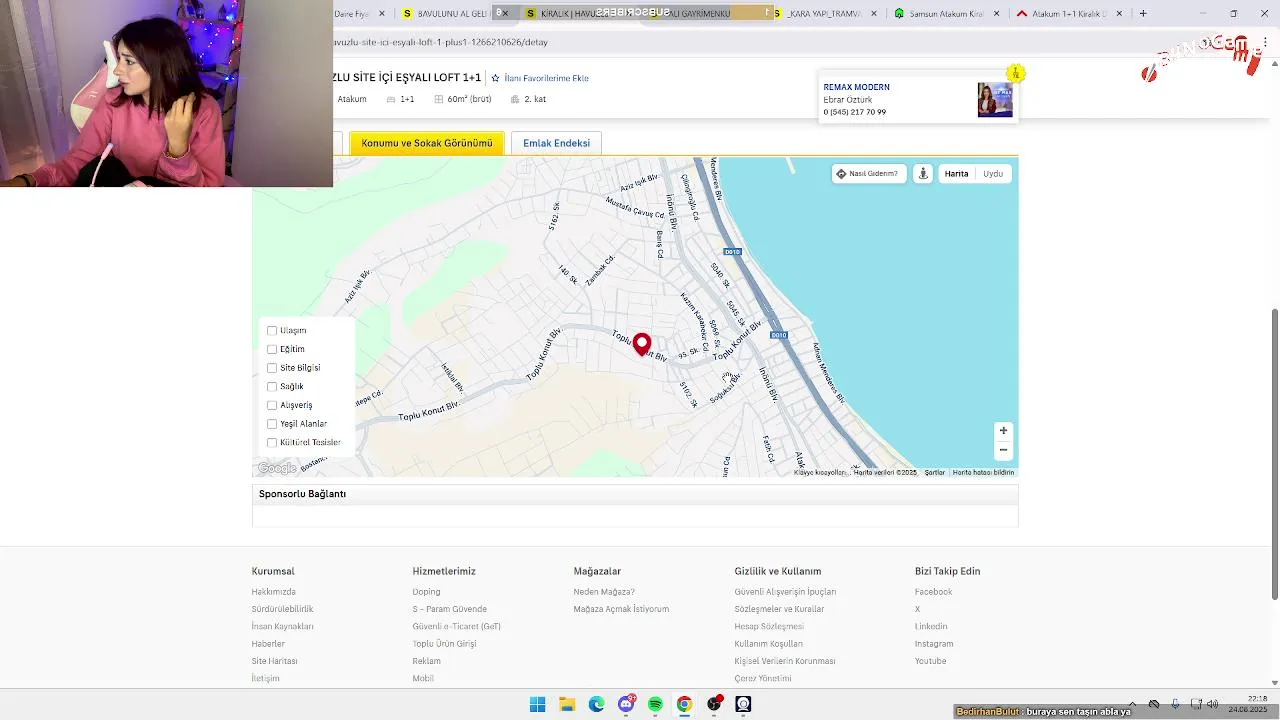Open Instagram footer link
Screen dimensions: 1280x720
pyautogui.click(x=934, y=644)
